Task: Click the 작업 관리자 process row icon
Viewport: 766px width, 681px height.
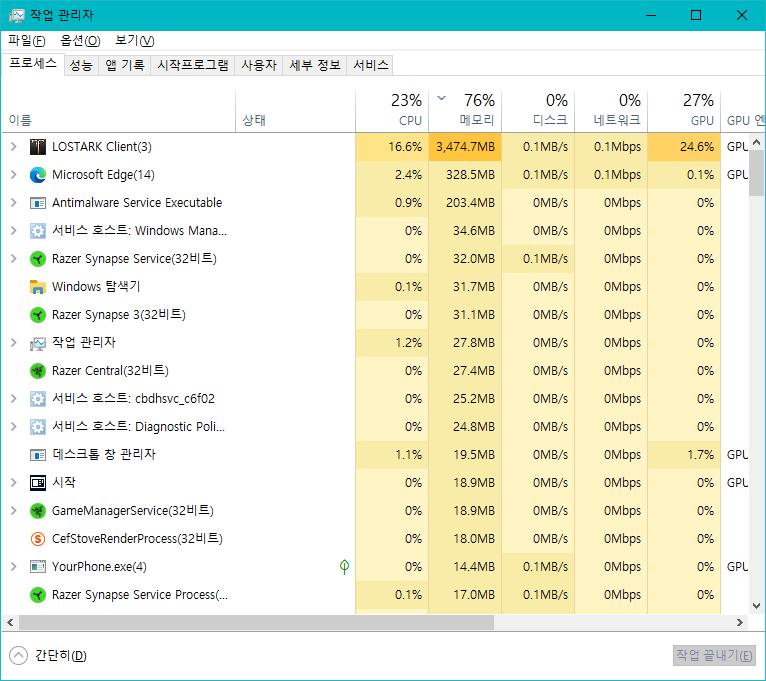Action: (38, 343)
